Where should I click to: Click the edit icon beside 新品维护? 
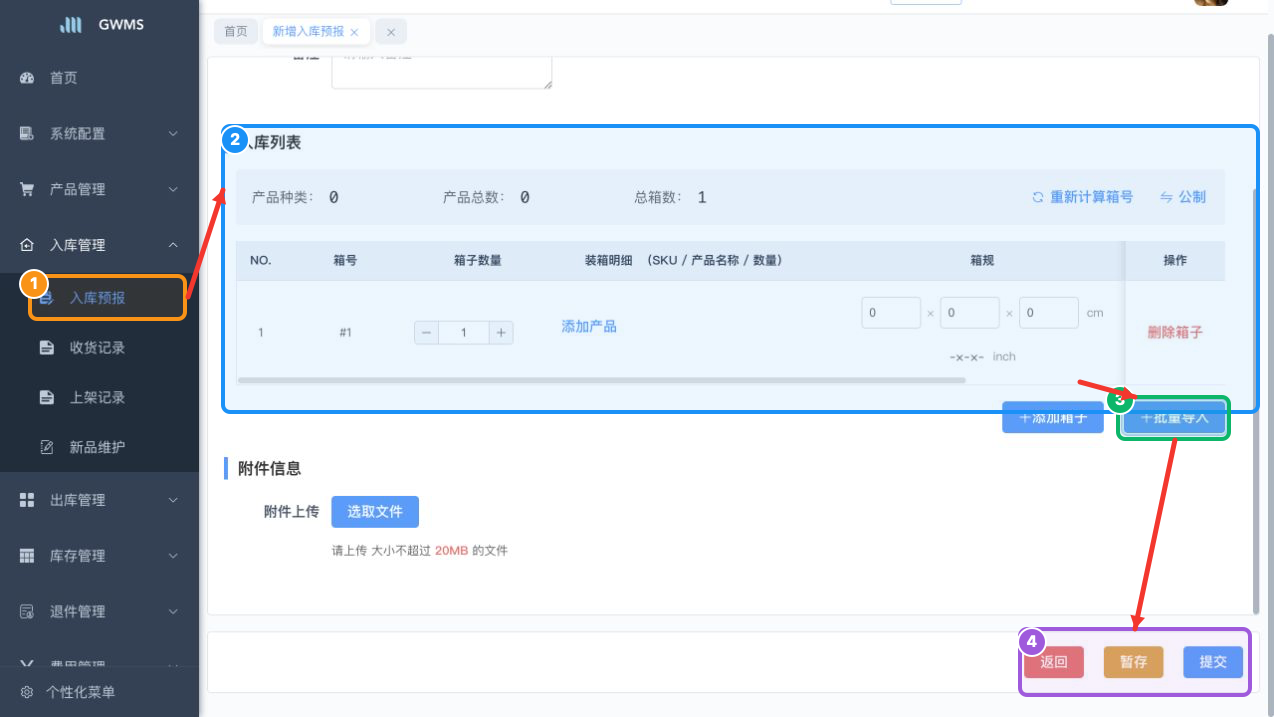pos(47,447)
